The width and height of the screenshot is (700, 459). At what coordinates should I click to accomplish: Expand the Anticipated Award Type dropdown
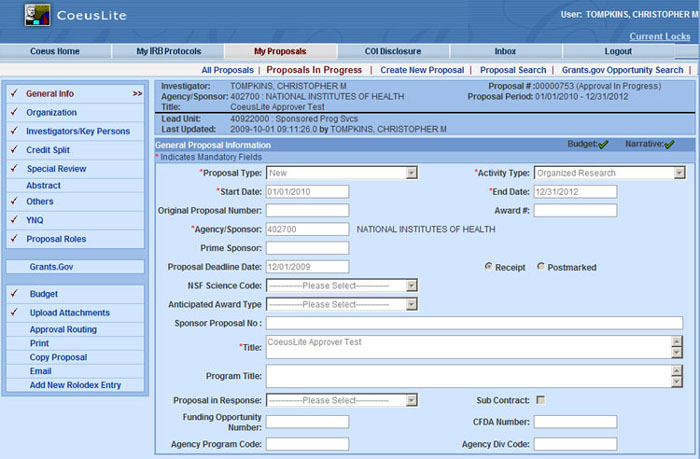[341, 304]
